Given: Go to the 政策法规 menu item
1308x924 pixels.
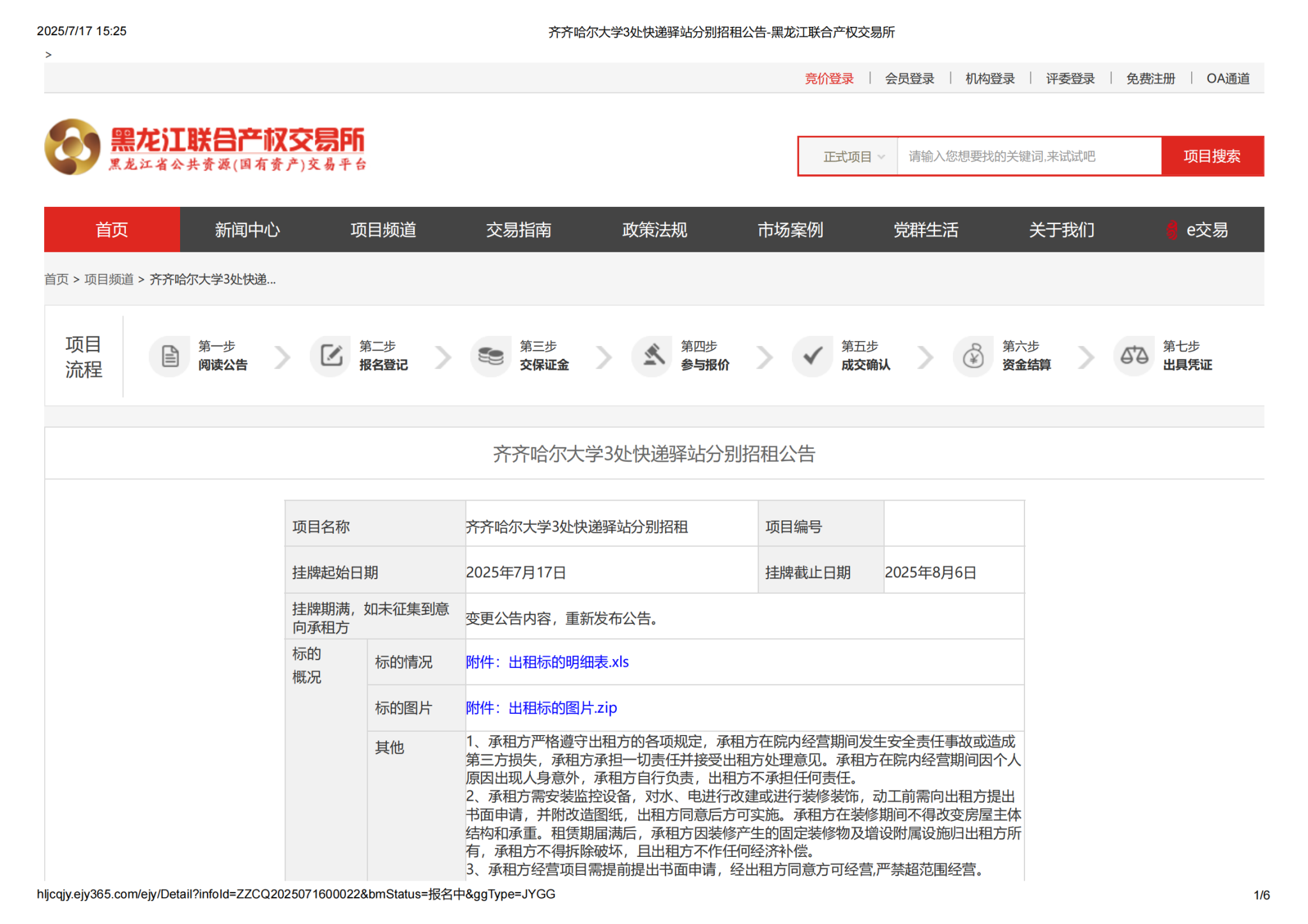Looking at the screenshot, I should pos(654,230).
